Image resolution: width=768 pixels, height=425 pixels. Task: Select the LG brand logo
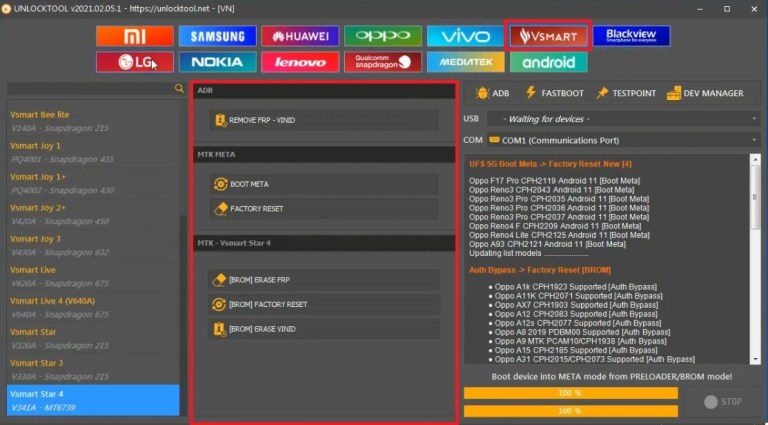click(135, 62)
